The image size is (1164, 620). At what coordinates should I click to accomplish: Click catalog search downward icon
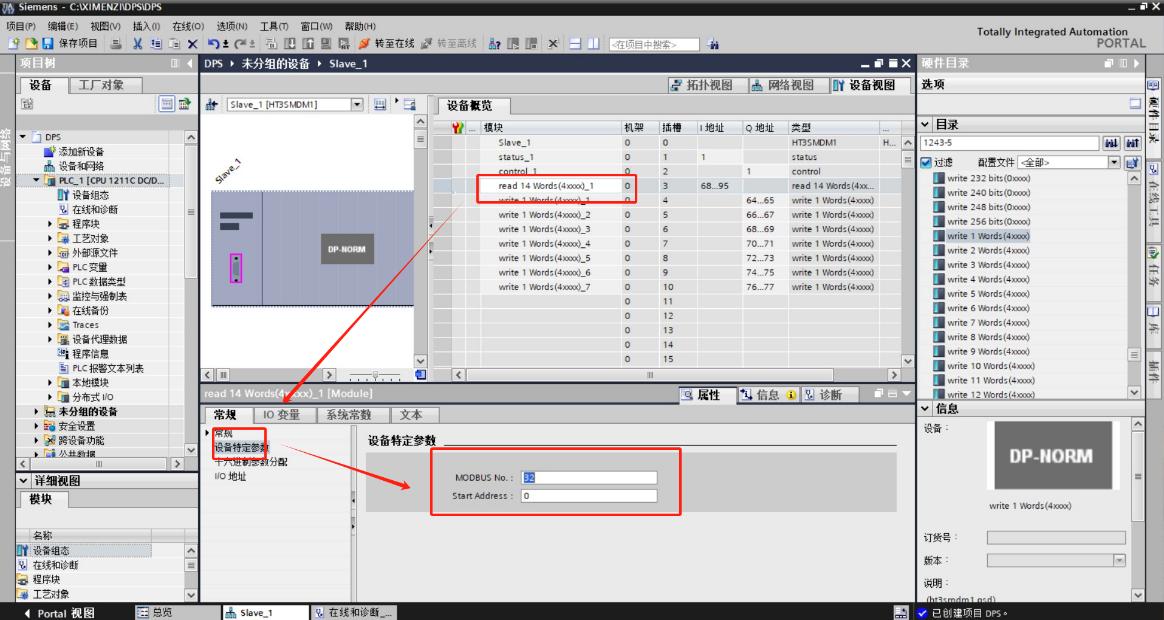pyautogui.click(x=1111, y=143)
